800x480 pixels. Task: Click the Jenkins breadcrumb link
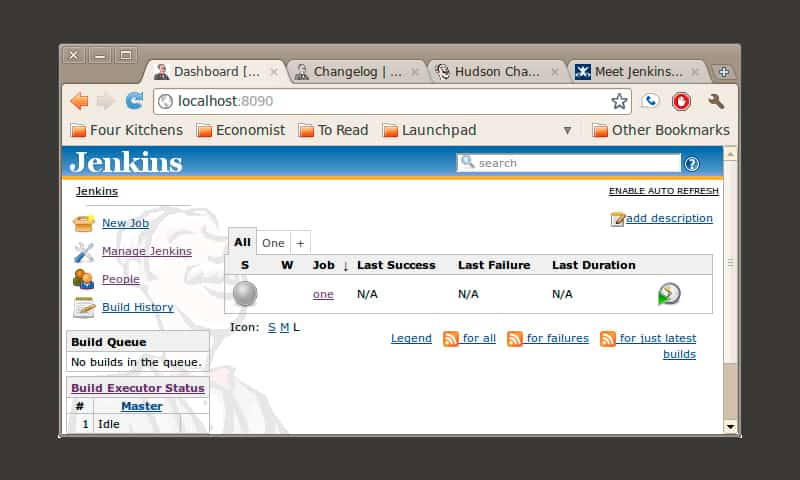pyautogui.click(x=97, y=191)
